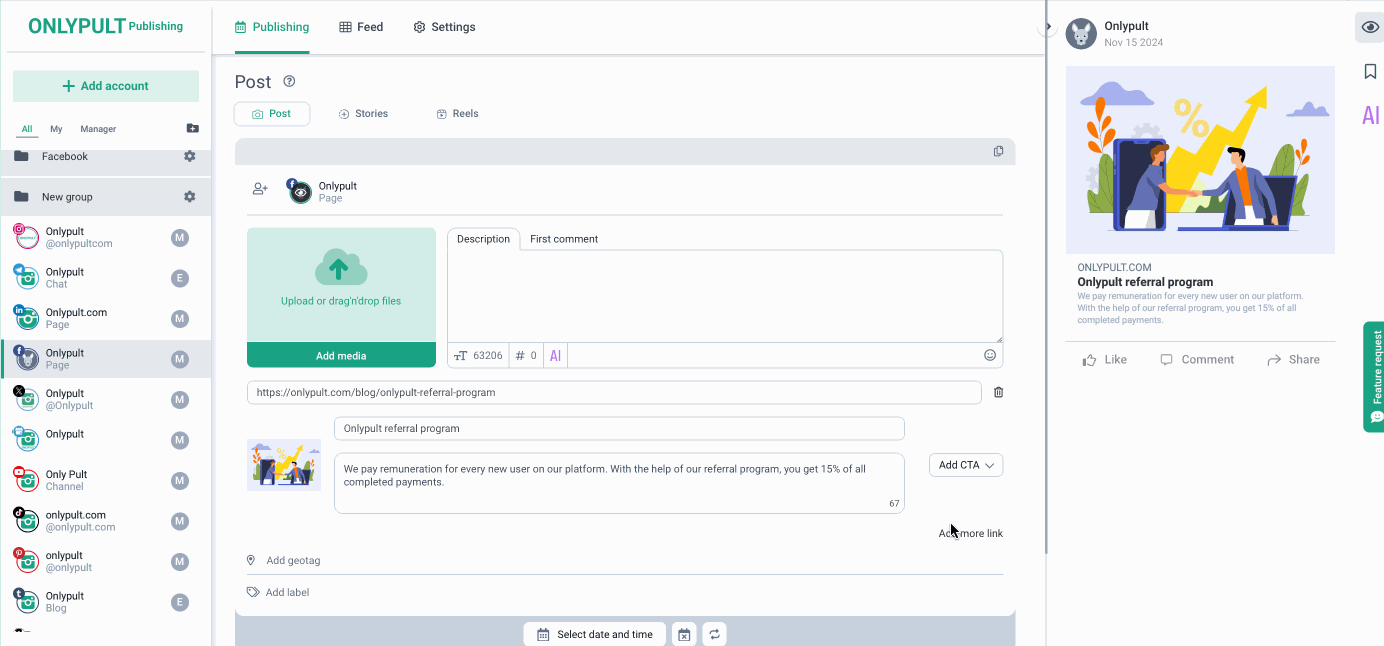1384x646 pixels.
Task: Click the emoji picker smiley icon
Action: click(990, 355)
